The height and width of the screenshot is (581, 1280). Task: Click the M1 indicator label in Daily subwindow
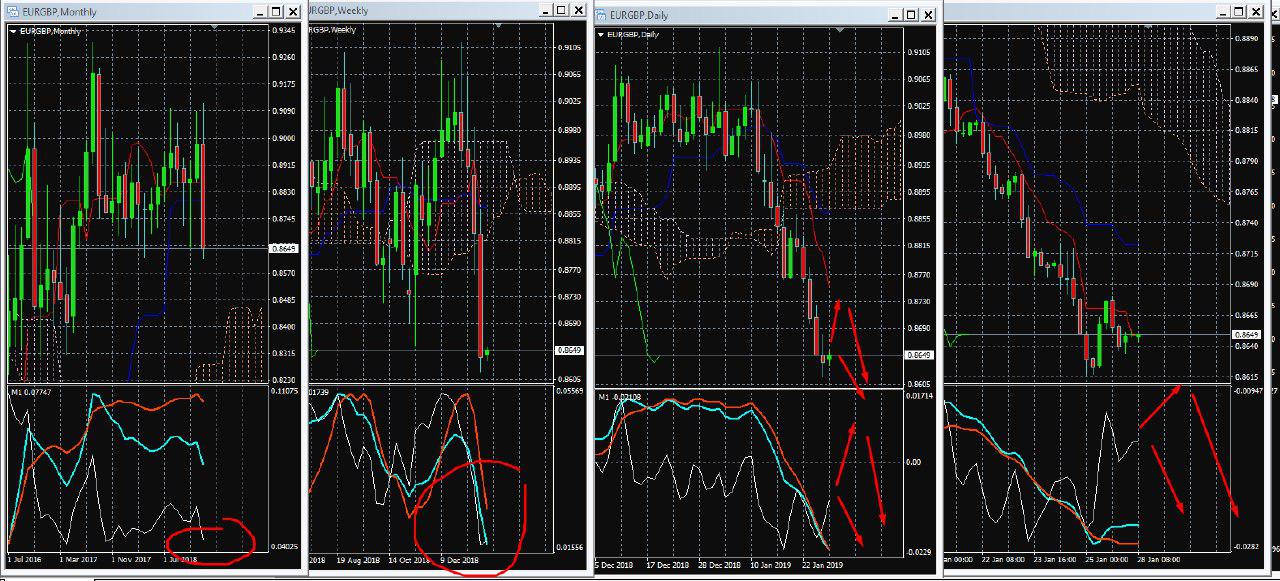[x=619, y=397]
